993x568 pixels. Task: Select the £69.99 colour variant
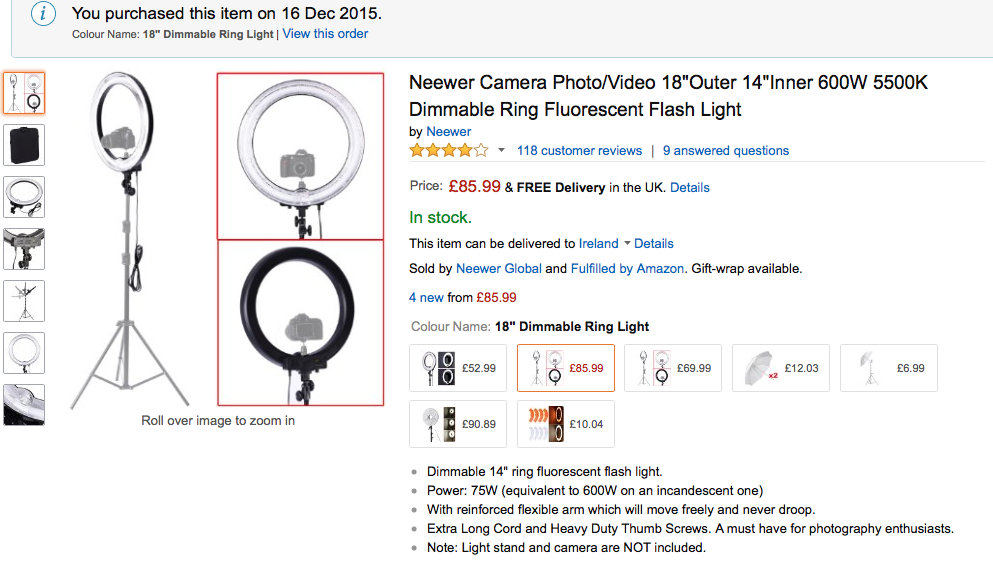pyautogui.click(x=673, y=368)
